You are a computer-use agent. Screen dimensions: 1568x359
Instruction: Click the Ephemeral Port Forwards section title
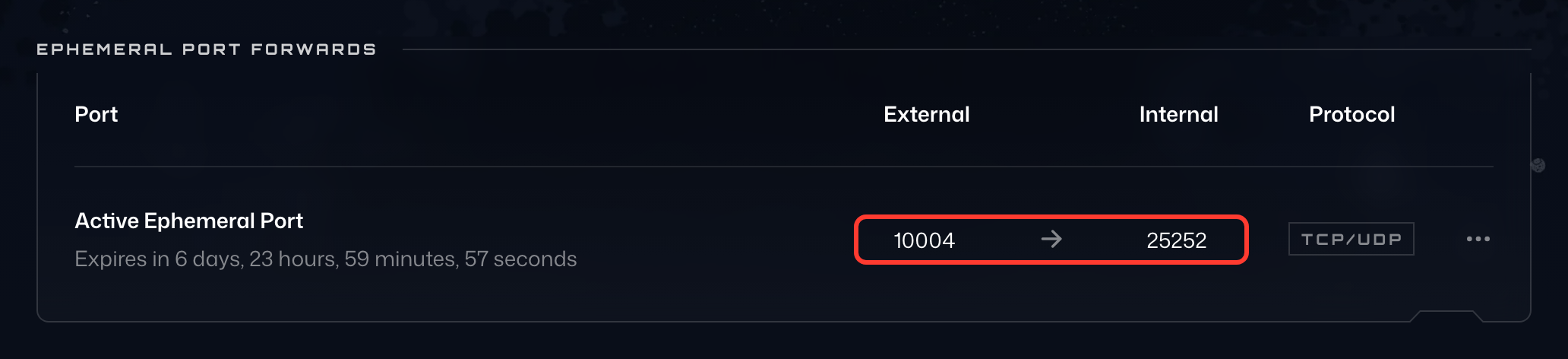coord(206,49)
